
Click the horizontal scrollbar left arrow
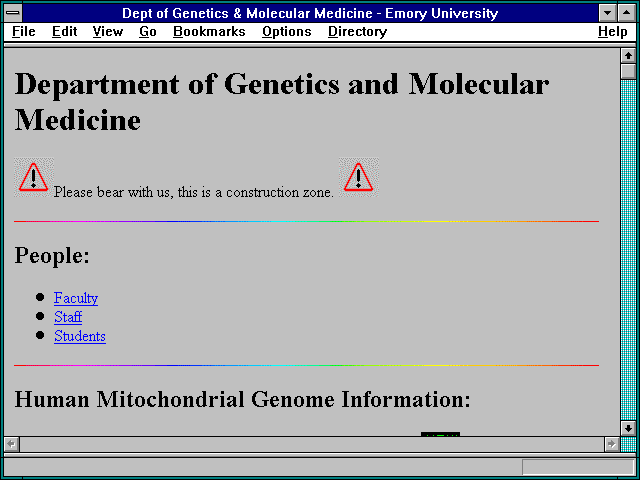click(11, 444)
